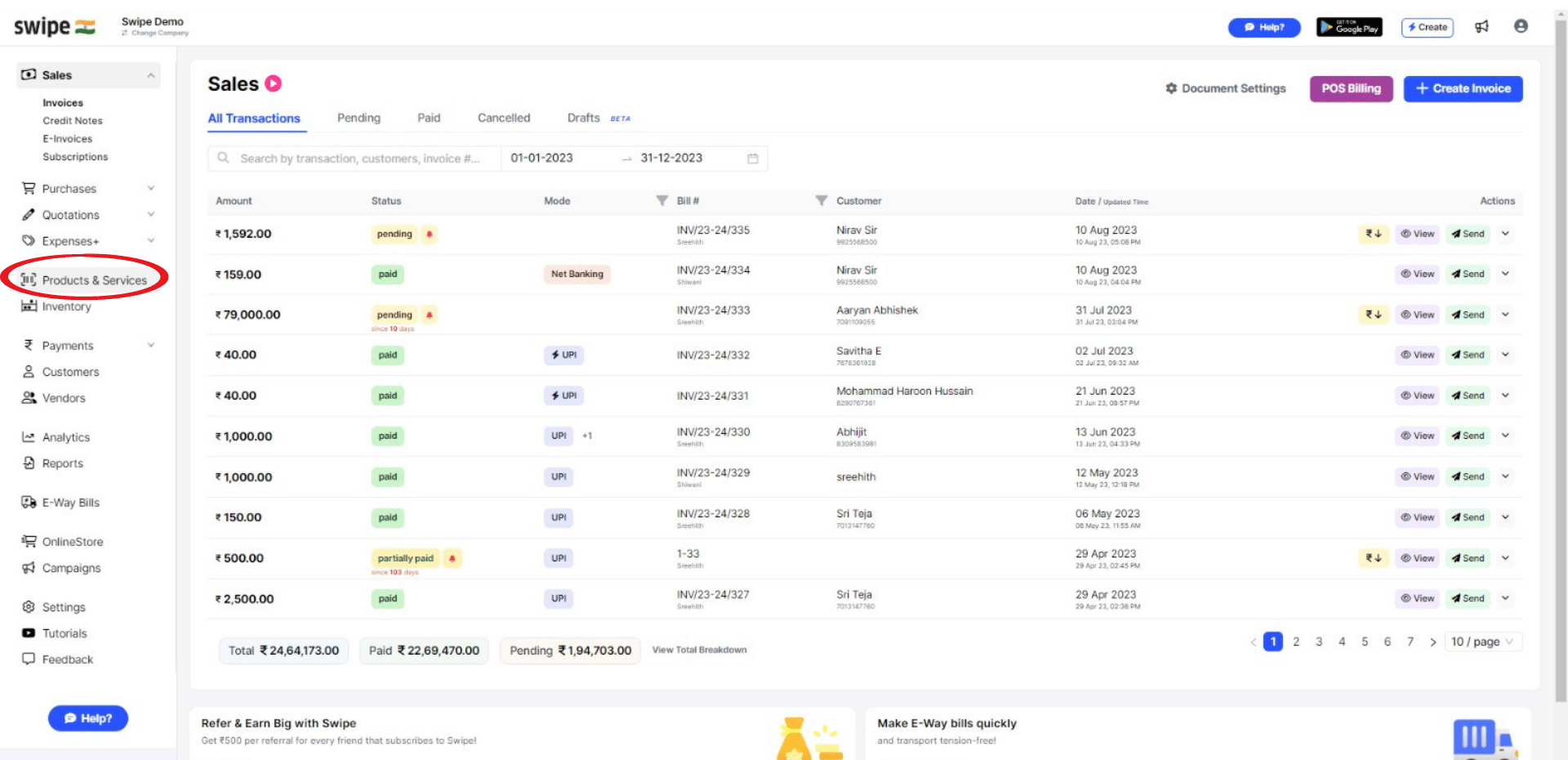Image resolution: width=1568 pixels, height=760 pixels.
Task: Open the 10 / page dropdown
Action: [1482, 642]
